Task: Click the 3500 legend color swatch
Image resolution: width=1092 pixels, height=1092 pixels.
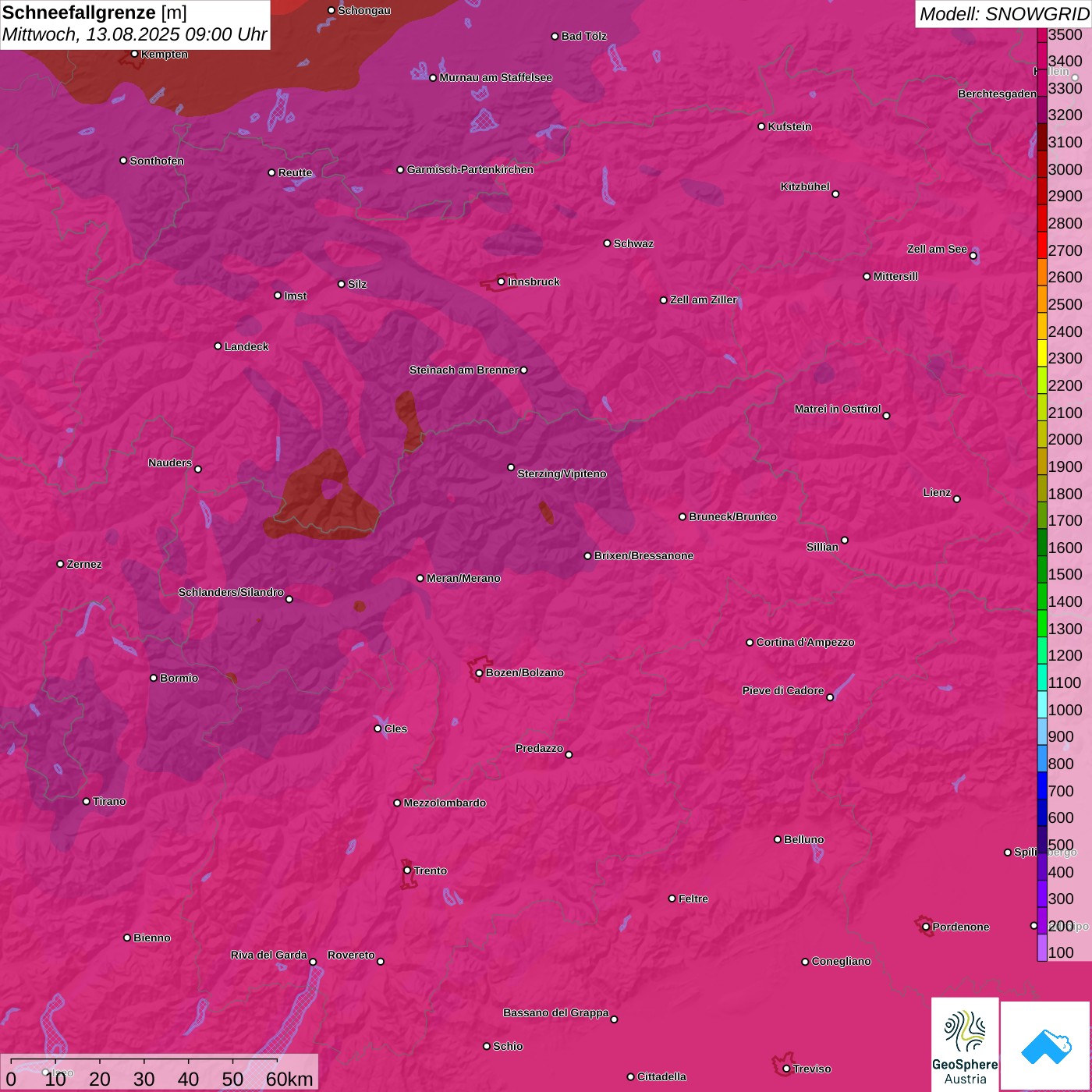Action: [1041, 34]
